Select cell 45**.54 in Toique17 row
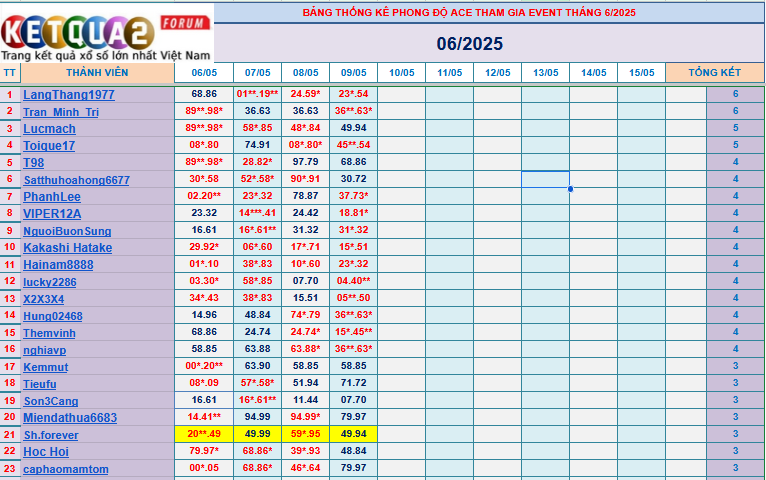The image size is (766, 480). pyautogui.click(x=353, y=145)
